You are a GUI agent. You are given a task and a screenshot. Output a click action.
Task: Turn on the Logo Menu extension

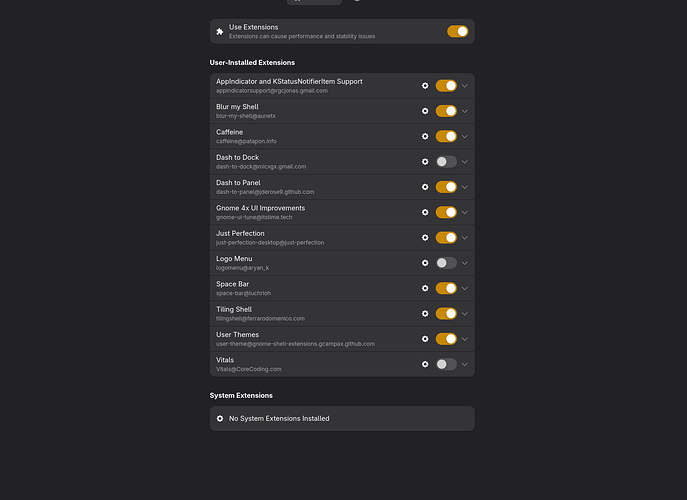pyautogui.click(x=446, y=263)
